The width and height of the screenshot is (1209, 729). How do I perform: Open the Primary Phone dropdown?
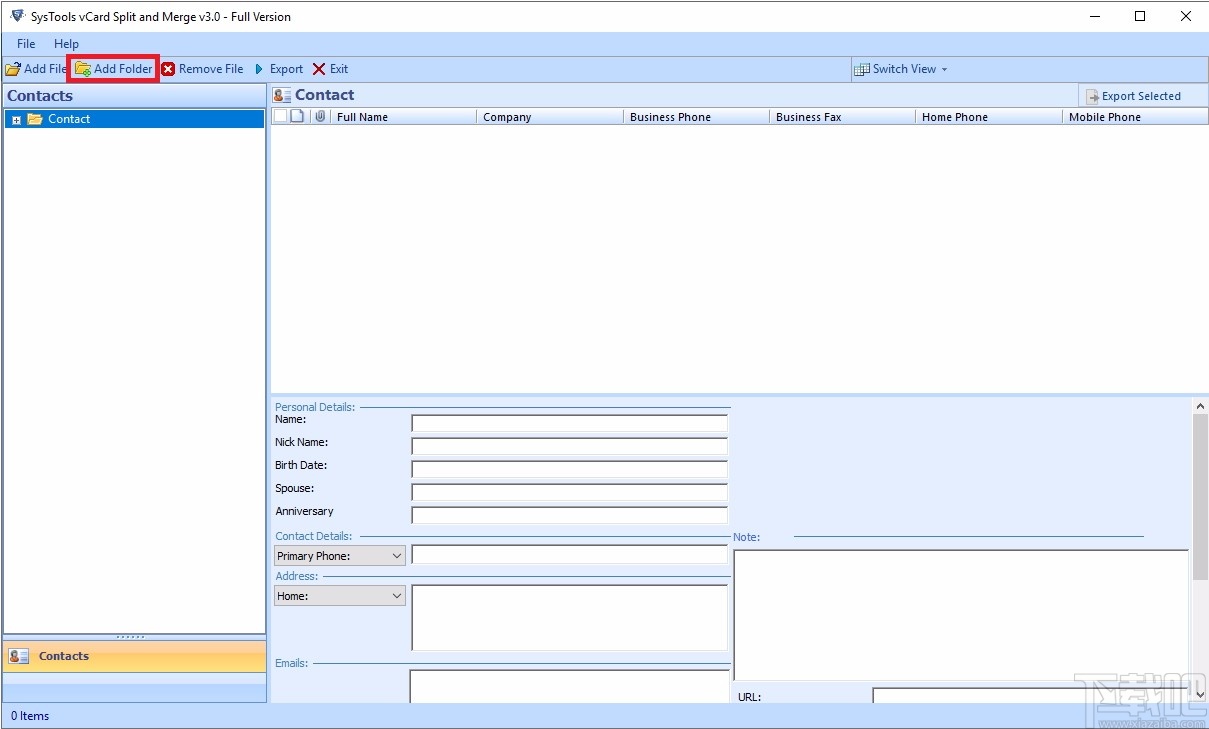[x=398, y=555]
